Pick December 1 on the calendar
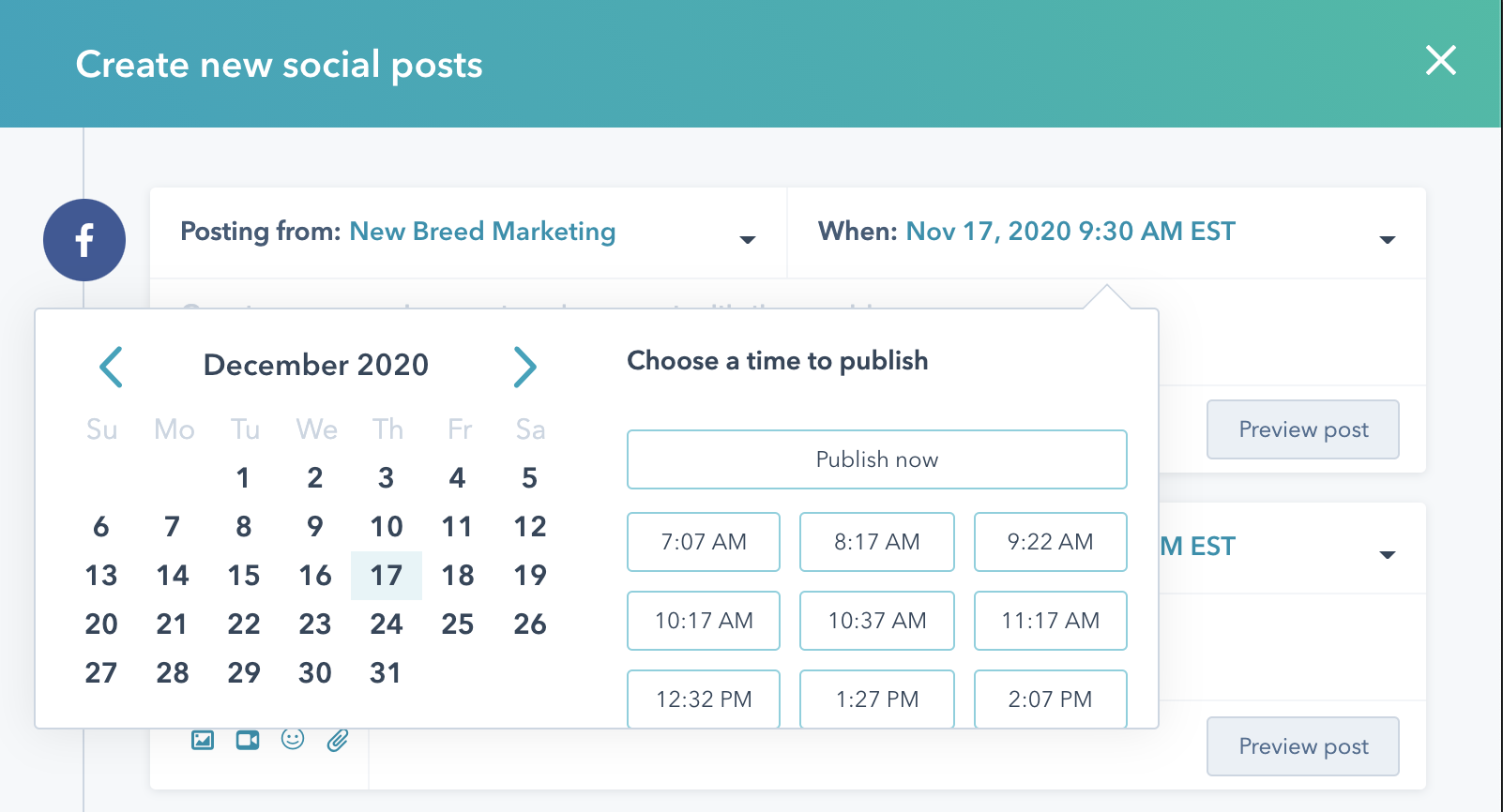This screenshot has height=812, width=1503. click(243, 478)
